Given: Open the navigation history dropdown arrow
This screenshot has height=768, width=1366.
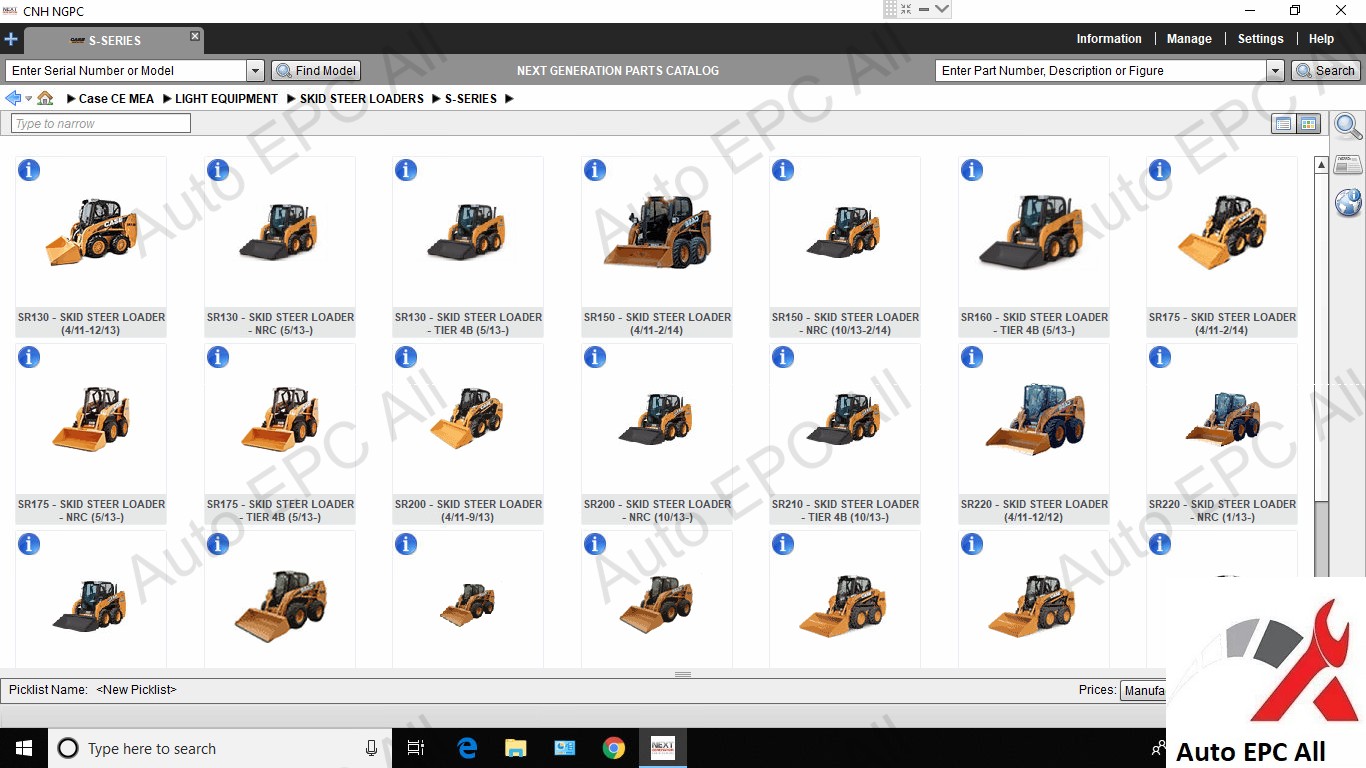Looking at the screenshot, I should click(x=29, y=99).
